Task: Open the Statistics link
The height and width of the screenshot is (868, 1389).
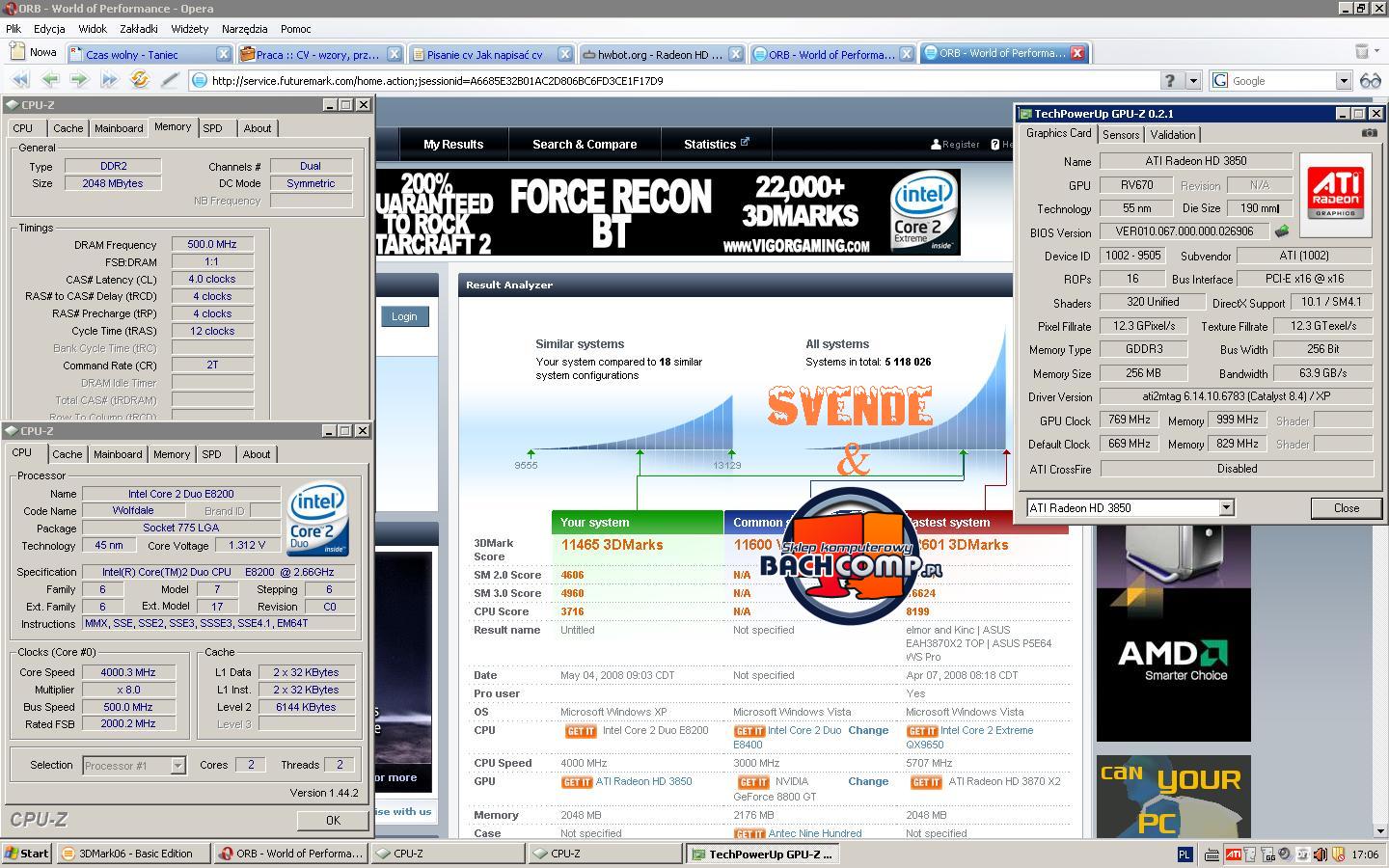Action: 716,145
